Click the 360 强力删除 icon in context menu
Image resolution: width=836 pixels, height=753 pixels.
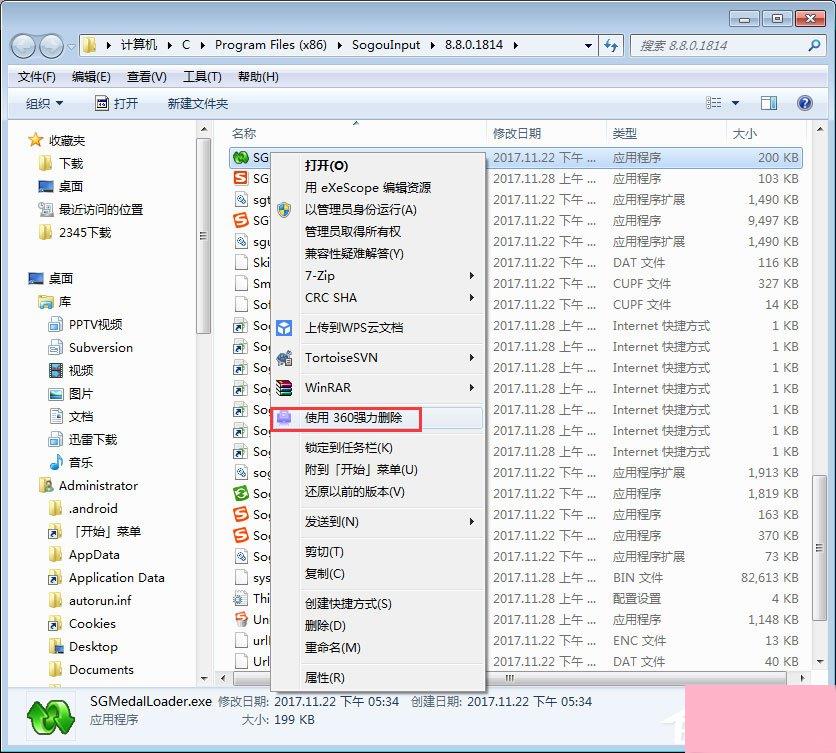coord(284,418)
